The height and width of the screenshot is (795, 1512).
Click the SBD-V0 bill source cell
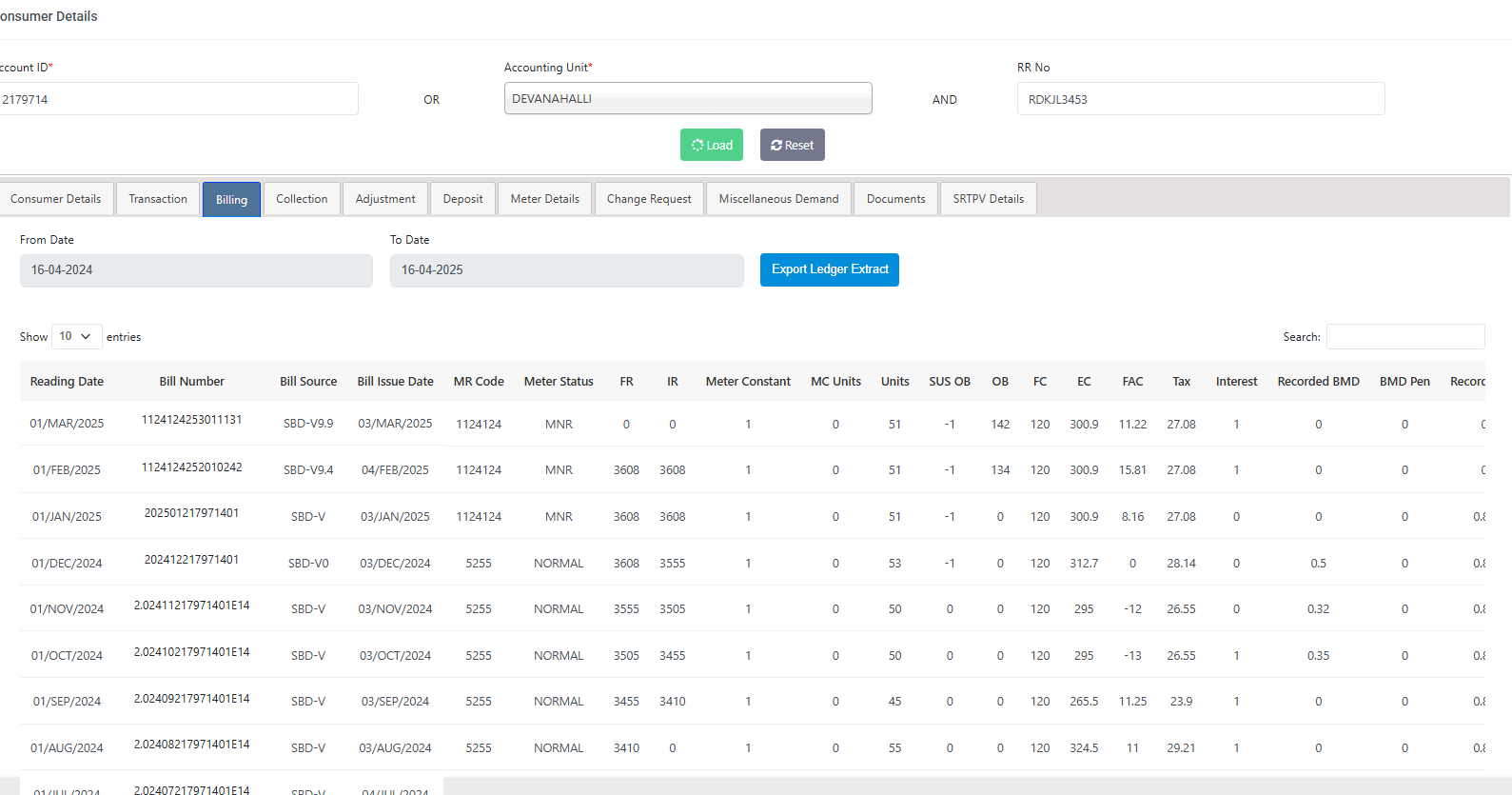click(308, 564)
